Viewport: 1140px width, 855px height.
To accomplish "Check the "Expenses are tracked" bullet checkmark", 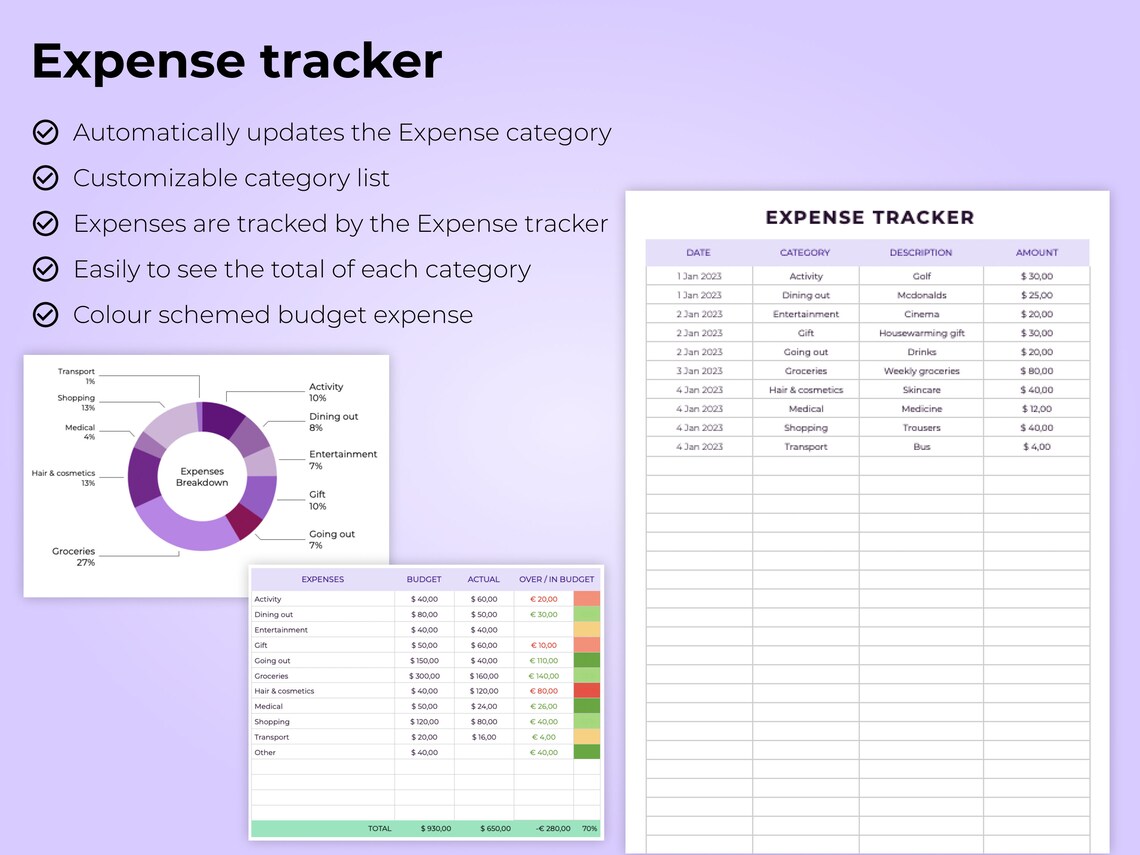I will [x=46, y=224].
